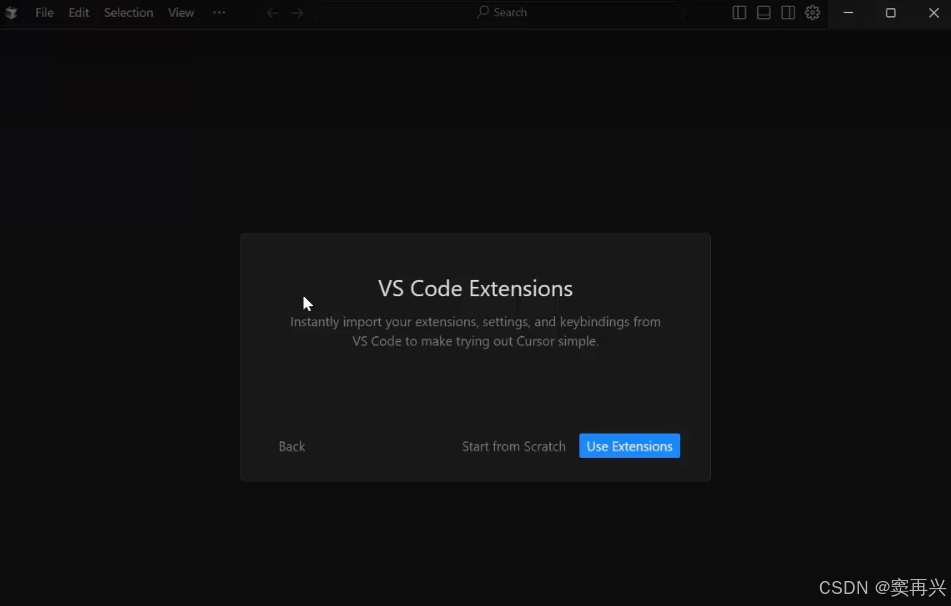The image size is (951, 606).
Task: Click the VS Code Extensions heading
Action: click(476, 289)
